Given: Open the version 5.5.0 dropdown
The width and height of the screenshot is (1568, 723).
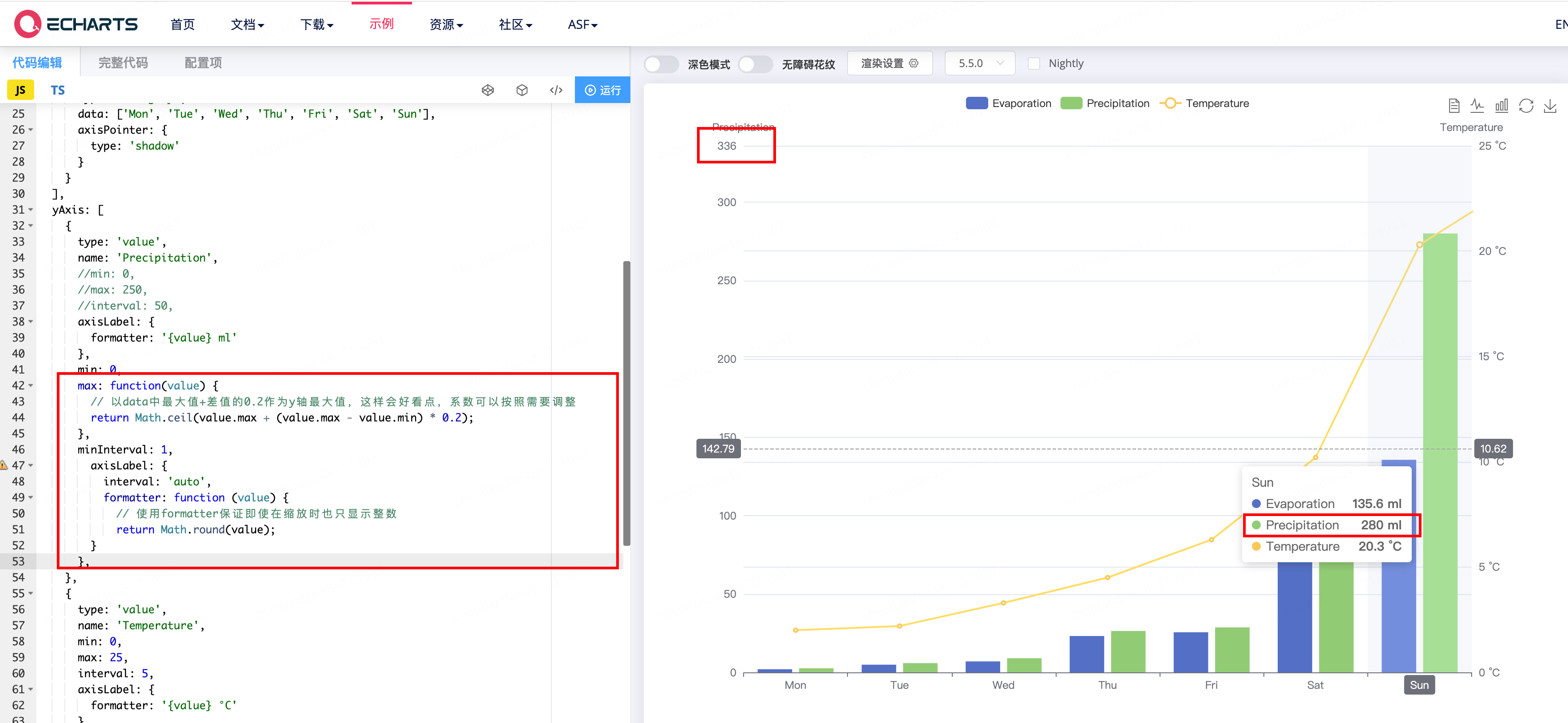Looking at the screenshot, I should [980, 64].
